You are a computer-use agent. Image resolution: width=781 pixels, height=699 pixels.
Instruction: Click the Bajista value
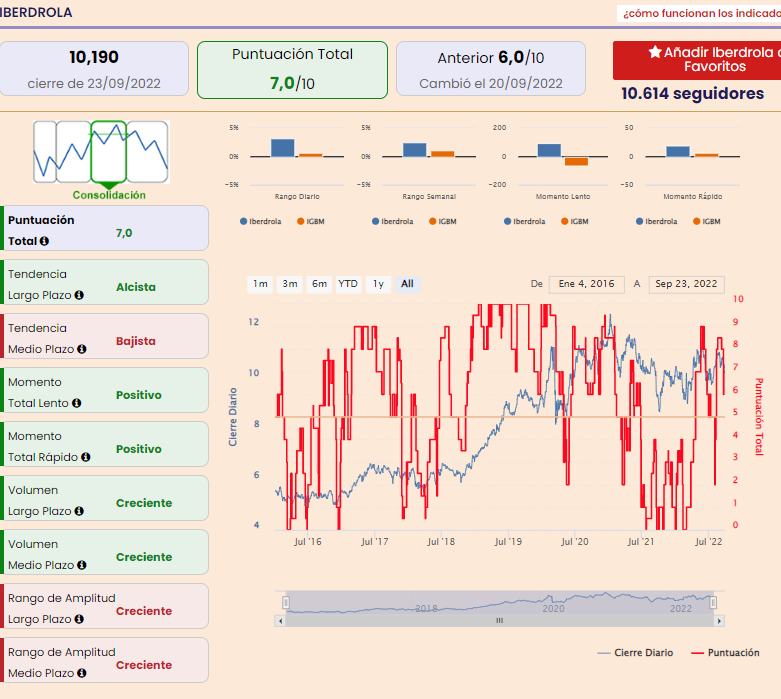coord(136,341)
